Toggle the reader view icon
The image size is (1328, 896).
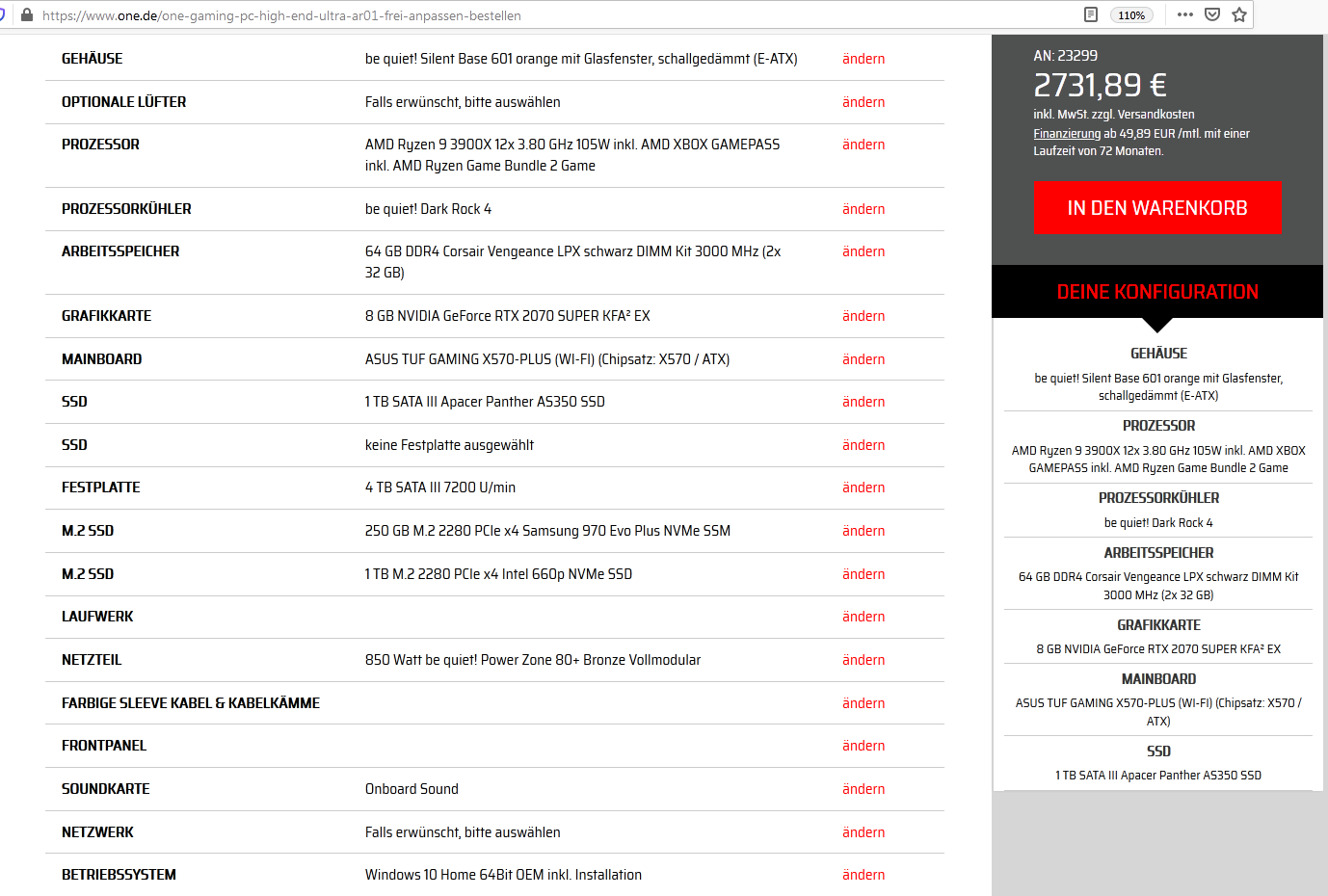pos(1091,14)
